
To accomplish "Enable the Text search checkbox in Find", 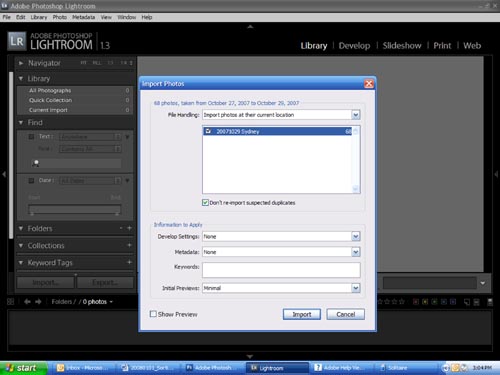I will click(x=31, y=137).
